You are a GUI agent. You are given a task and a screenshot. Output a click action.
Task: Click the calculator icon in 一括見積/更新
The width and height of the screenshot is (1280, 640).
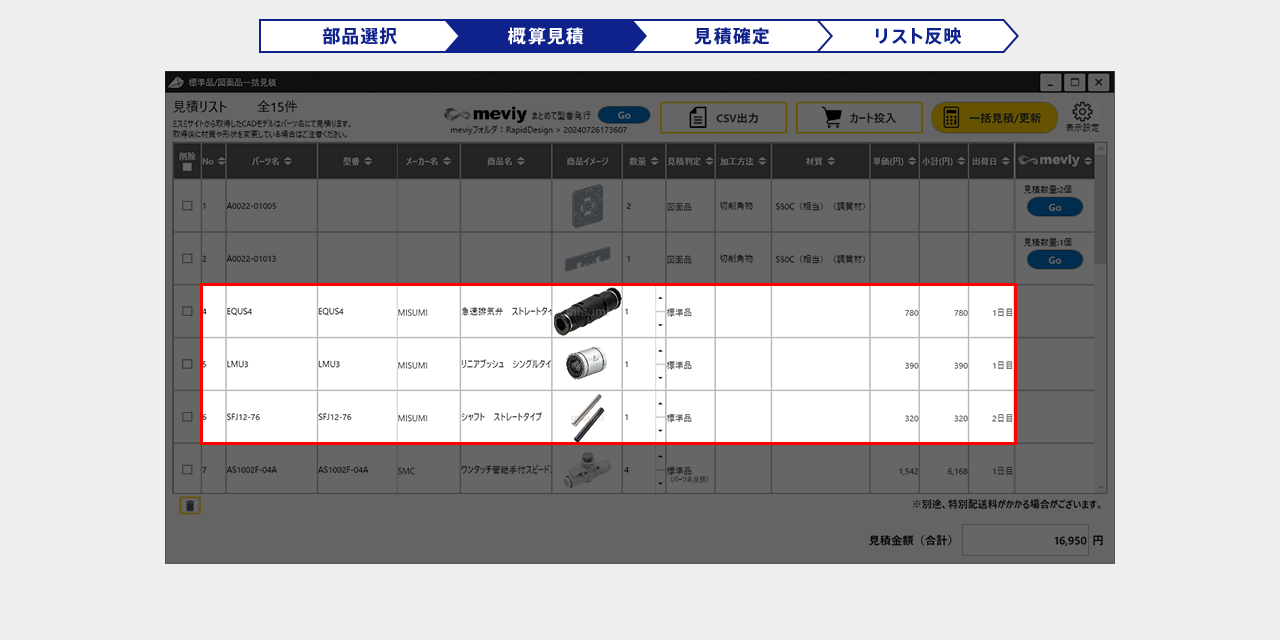click(x=951, y=118)
